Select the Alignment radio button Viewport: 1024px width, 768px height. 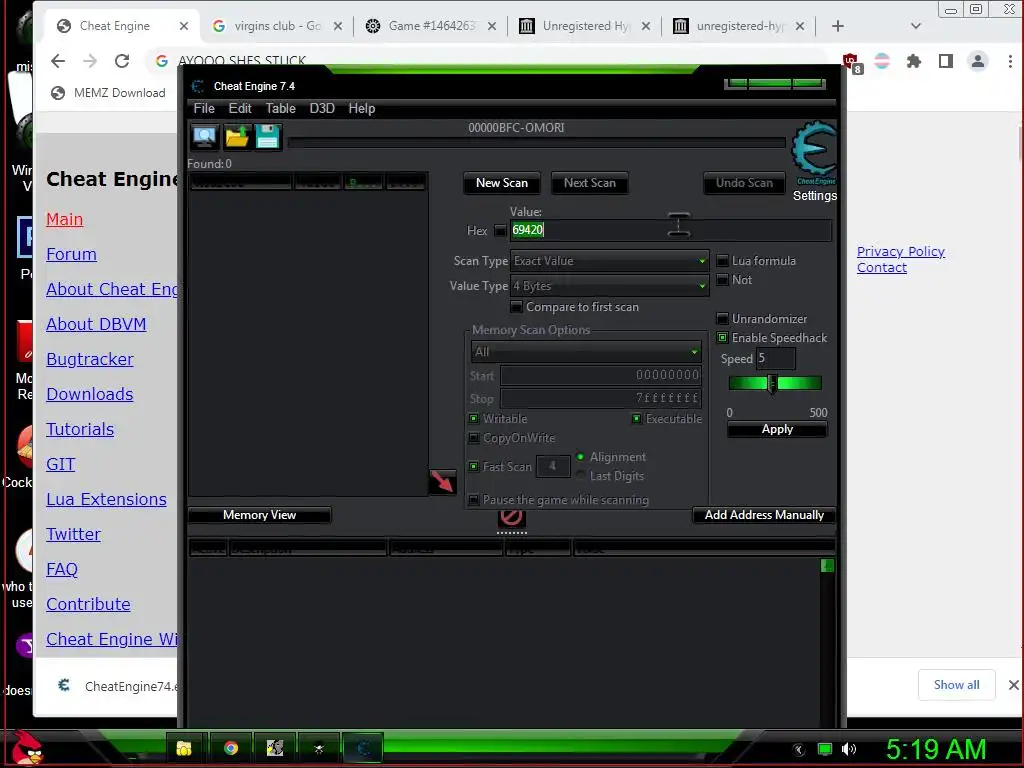(x=581, y=456)
